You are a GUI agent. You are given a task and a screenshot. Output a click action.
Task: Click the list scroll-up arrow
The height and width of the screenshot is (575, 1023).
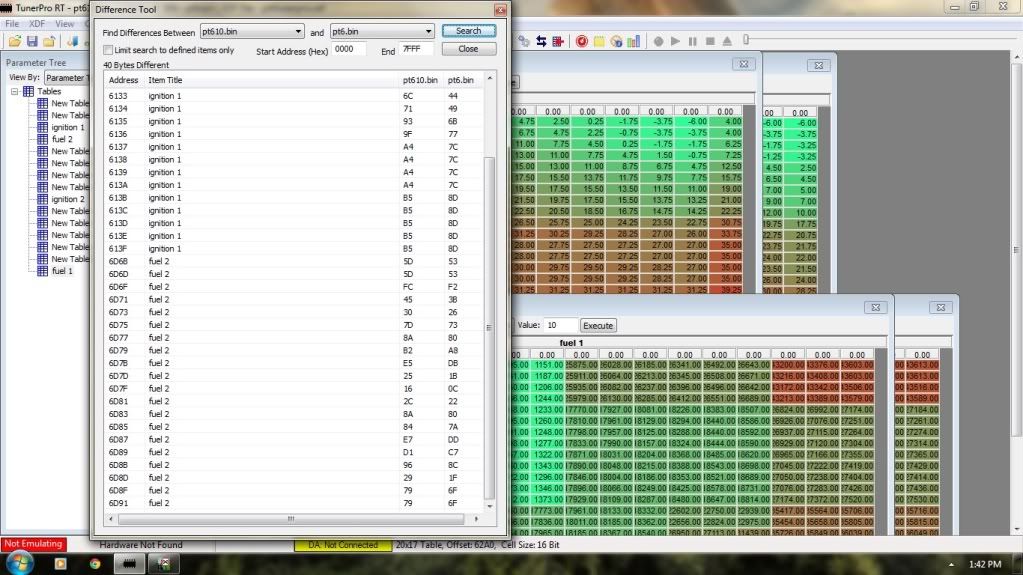point(489,78)
